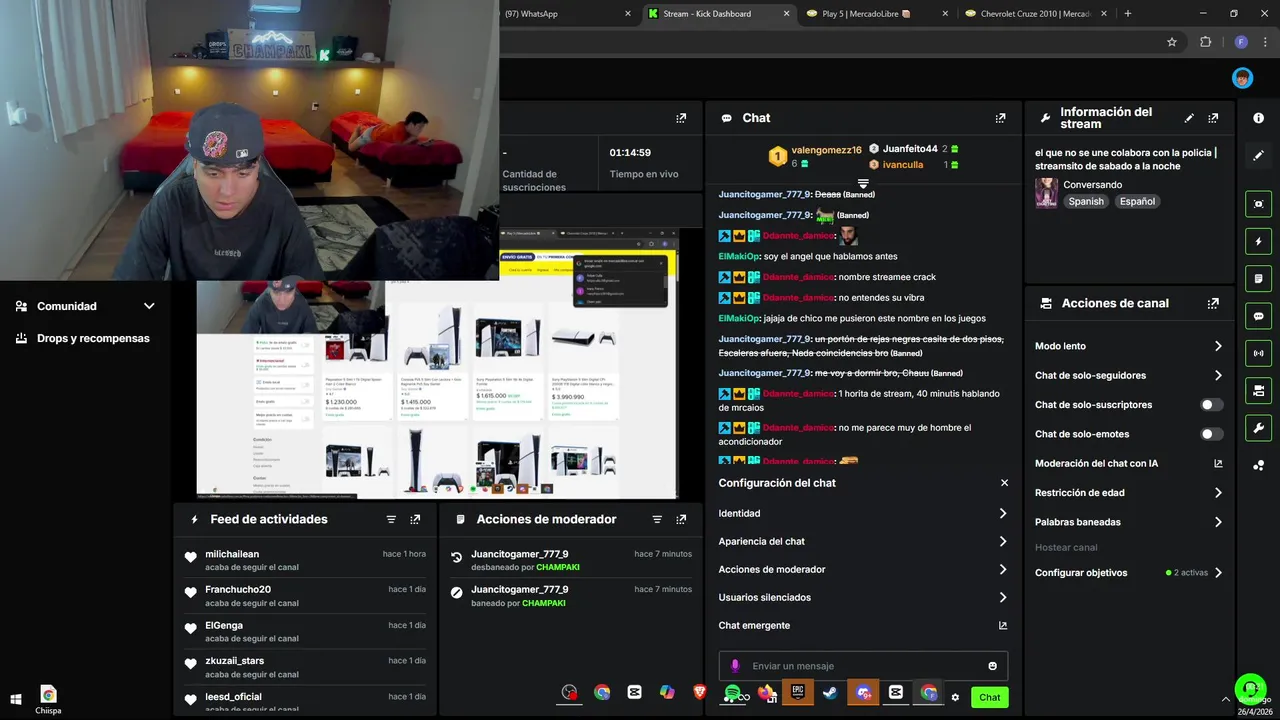Open Identidad chat settings
1280x720 pixels.
click(x=863, y=513)
